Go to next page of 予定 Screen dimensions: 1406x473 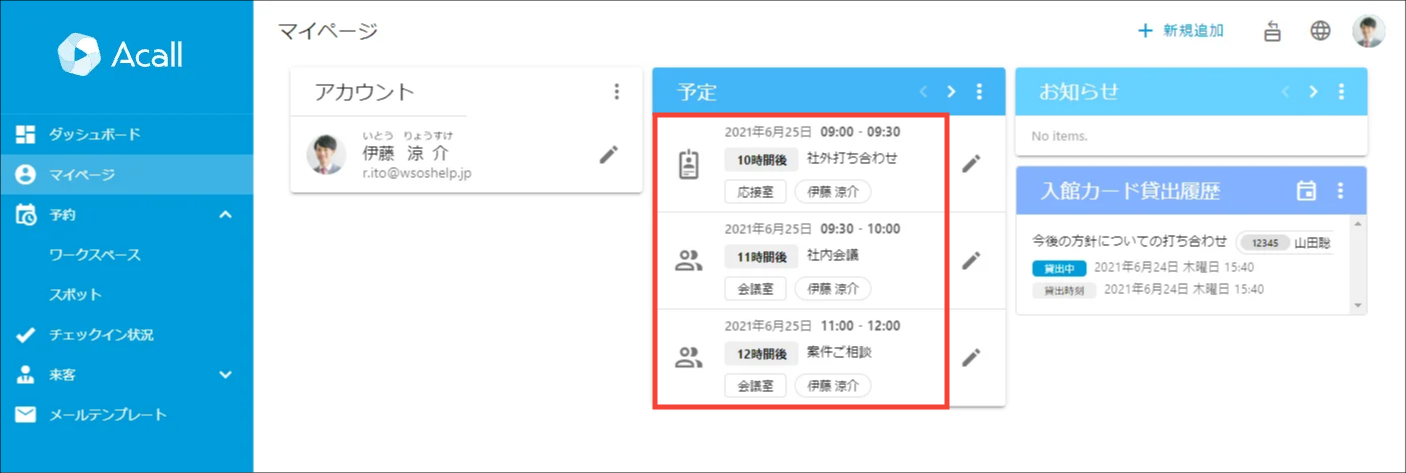point(951,92)
